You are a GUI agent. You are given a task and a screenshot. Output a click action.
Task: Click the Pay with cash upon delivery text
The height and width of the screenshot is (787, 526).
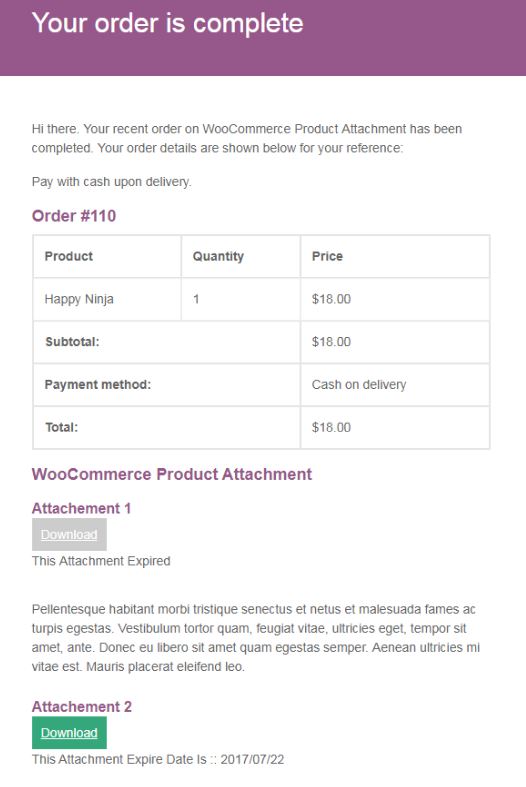point(111,182)
